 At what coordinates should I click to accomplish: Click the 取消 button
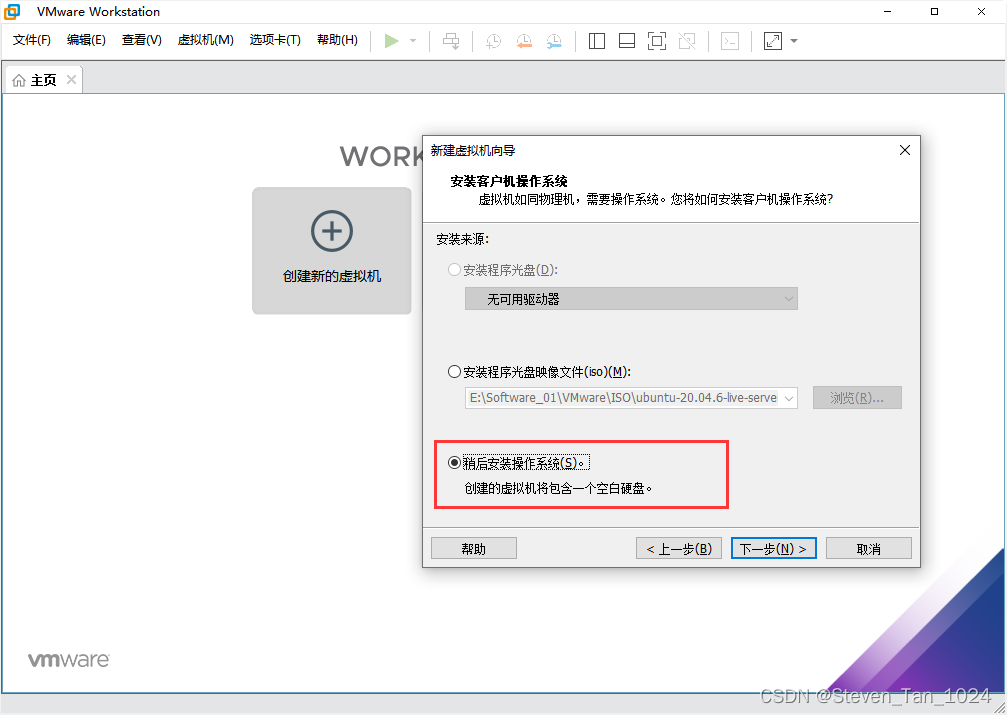tap(869, 548)
